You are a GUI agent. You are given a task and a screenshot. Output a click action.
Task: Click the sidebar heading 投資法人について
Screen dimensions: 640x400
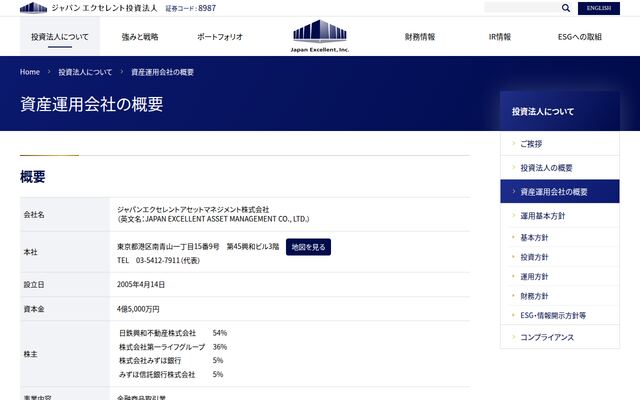(x=543, y=111)
